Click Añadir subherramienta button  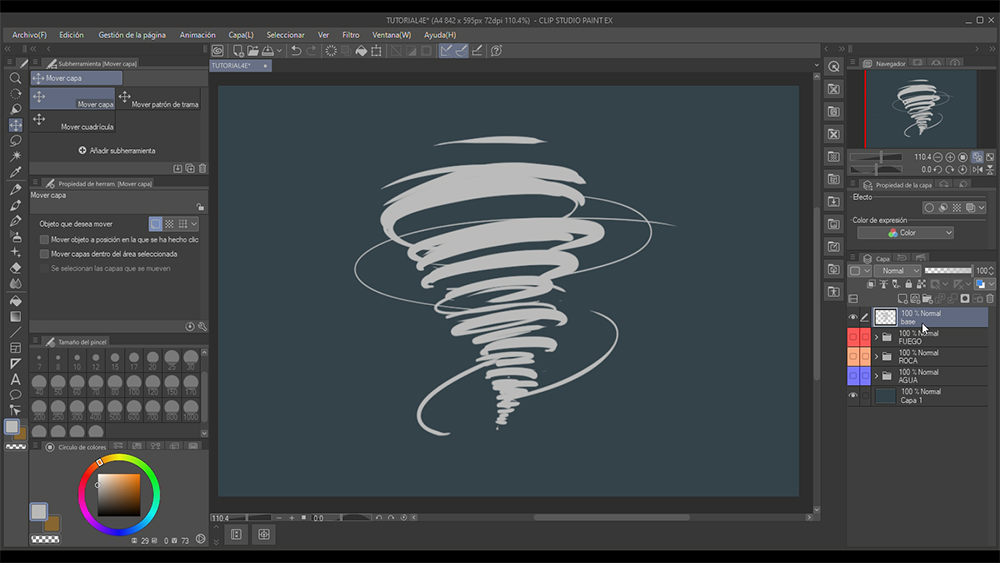coord(116,151)
